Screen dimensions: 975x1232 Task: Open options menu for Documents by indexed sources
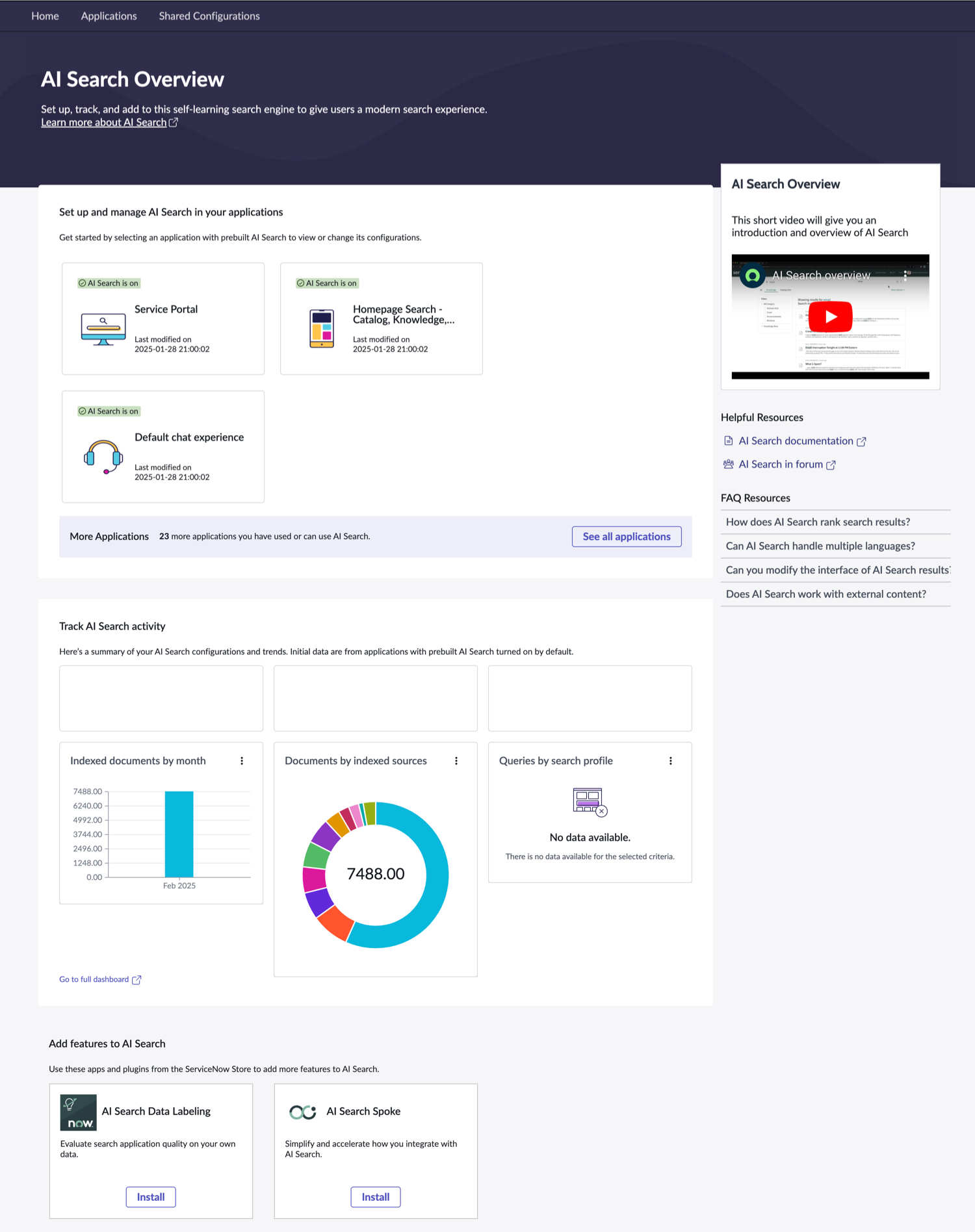456,761
